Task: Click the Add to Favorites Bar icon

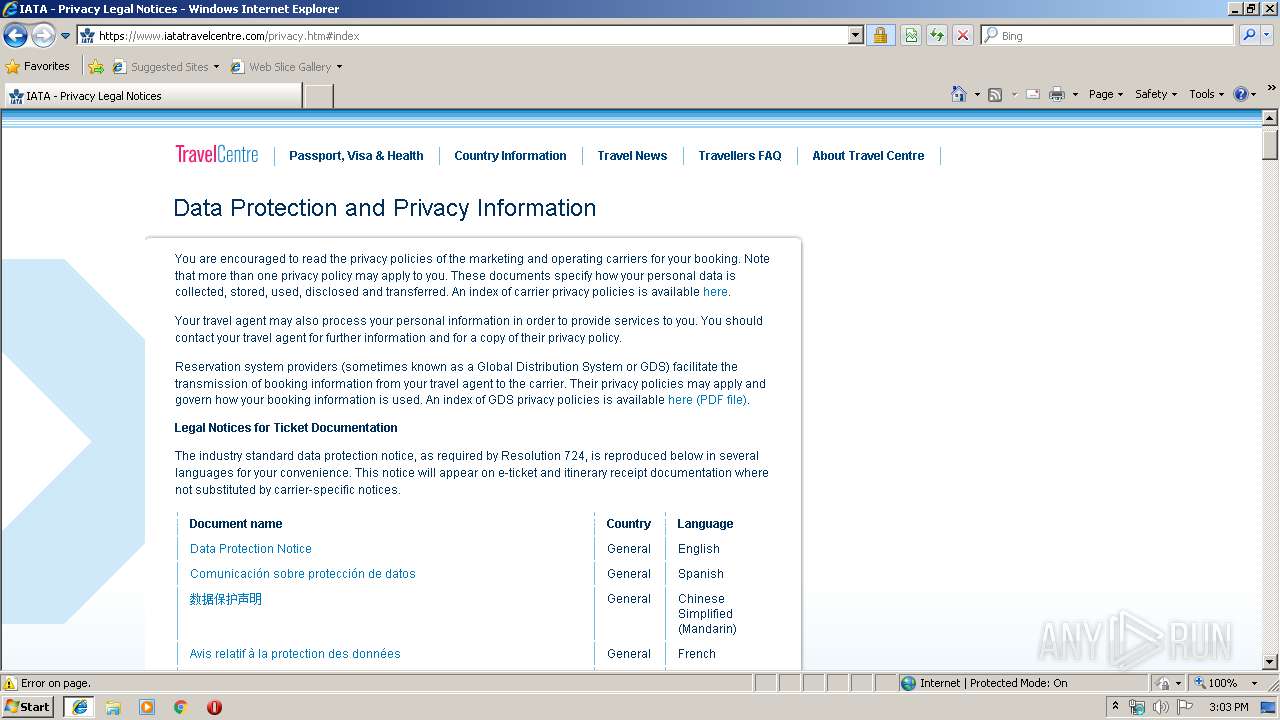Action: 96,67
